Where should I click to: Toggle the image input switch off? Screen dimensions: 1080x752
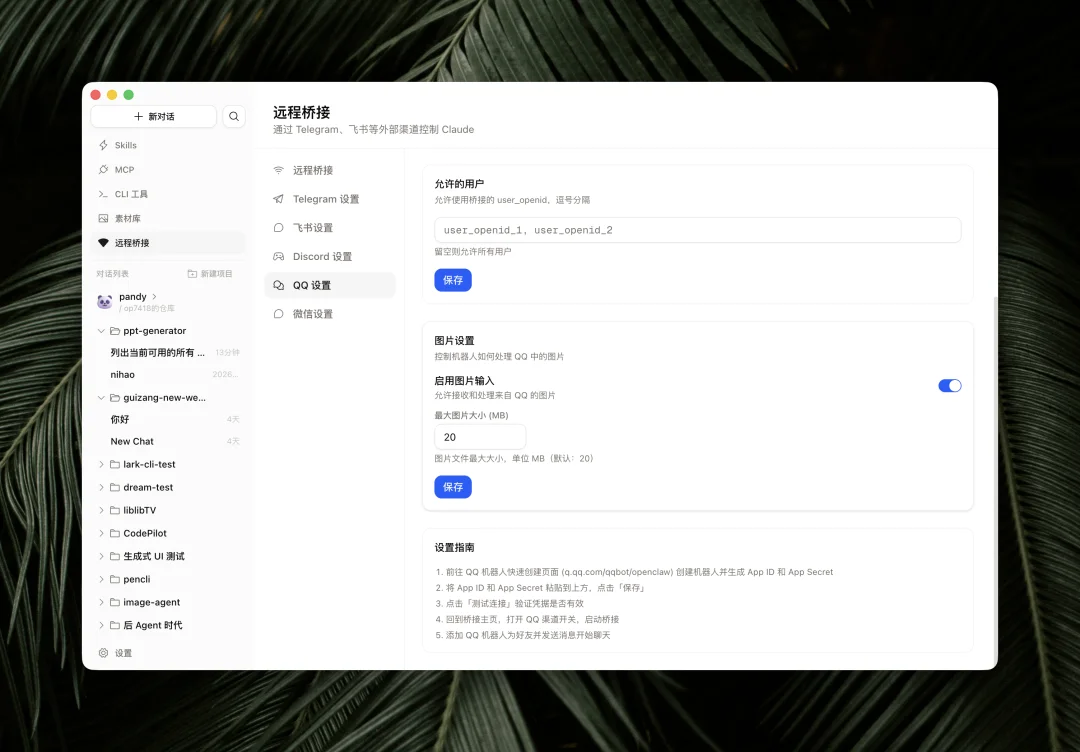click(949, 385)
